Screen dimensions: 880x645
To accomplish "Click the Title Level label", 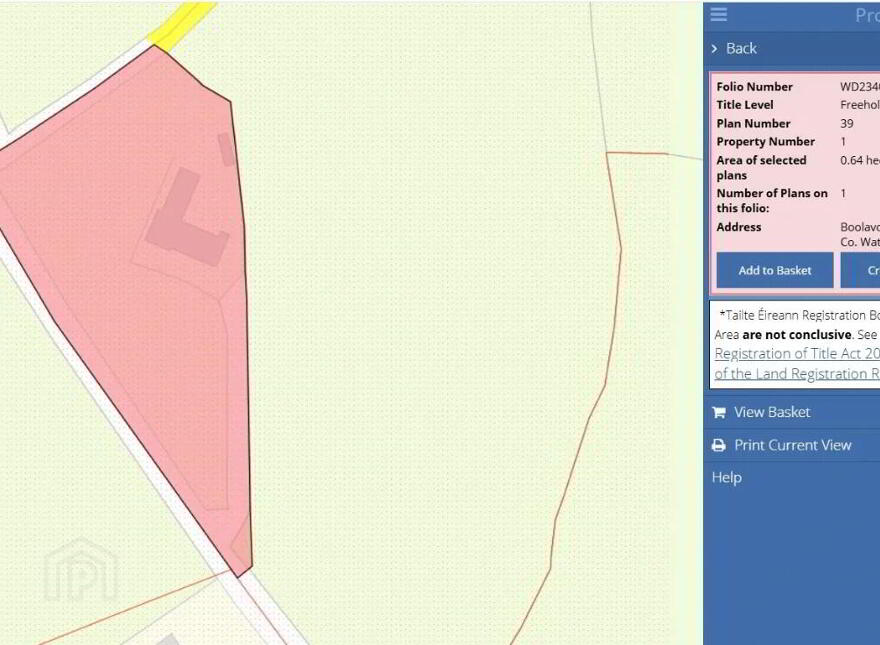I will 745,105.
